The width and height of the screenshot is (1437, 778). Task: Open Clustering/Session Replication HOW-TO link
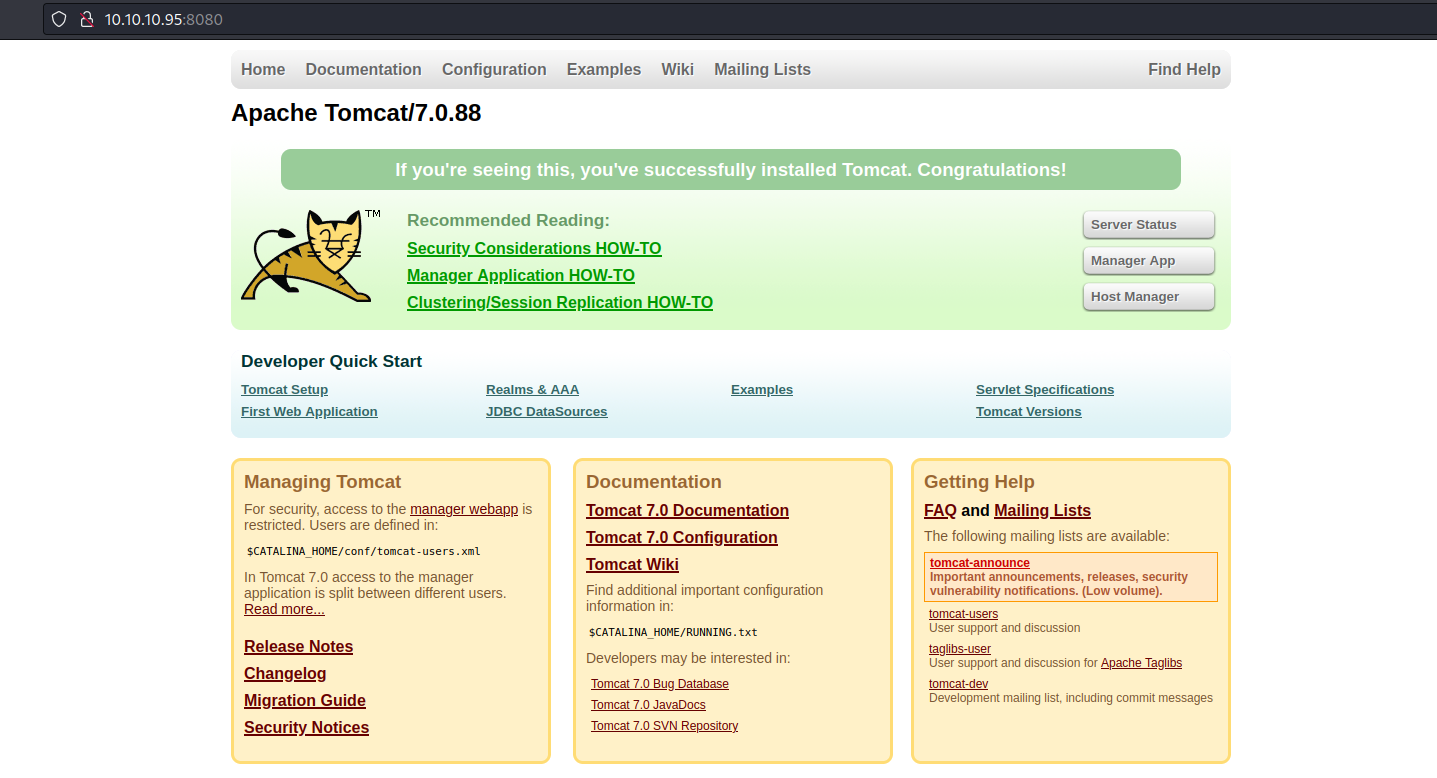tap(560, 302)
